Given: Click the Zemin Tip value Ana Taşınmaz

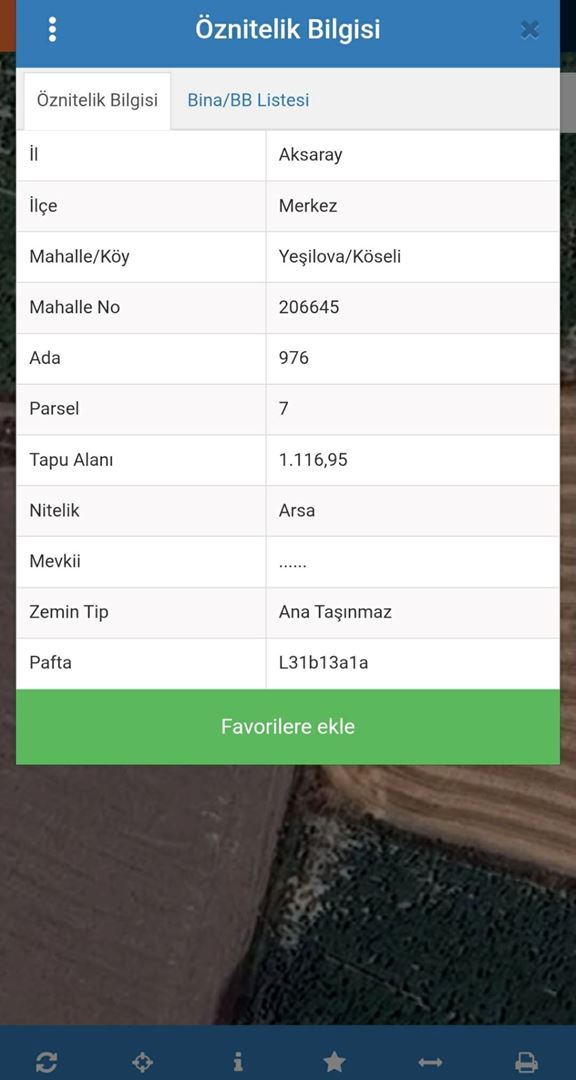Looking at the screenshot, I should tap(336, 612).
